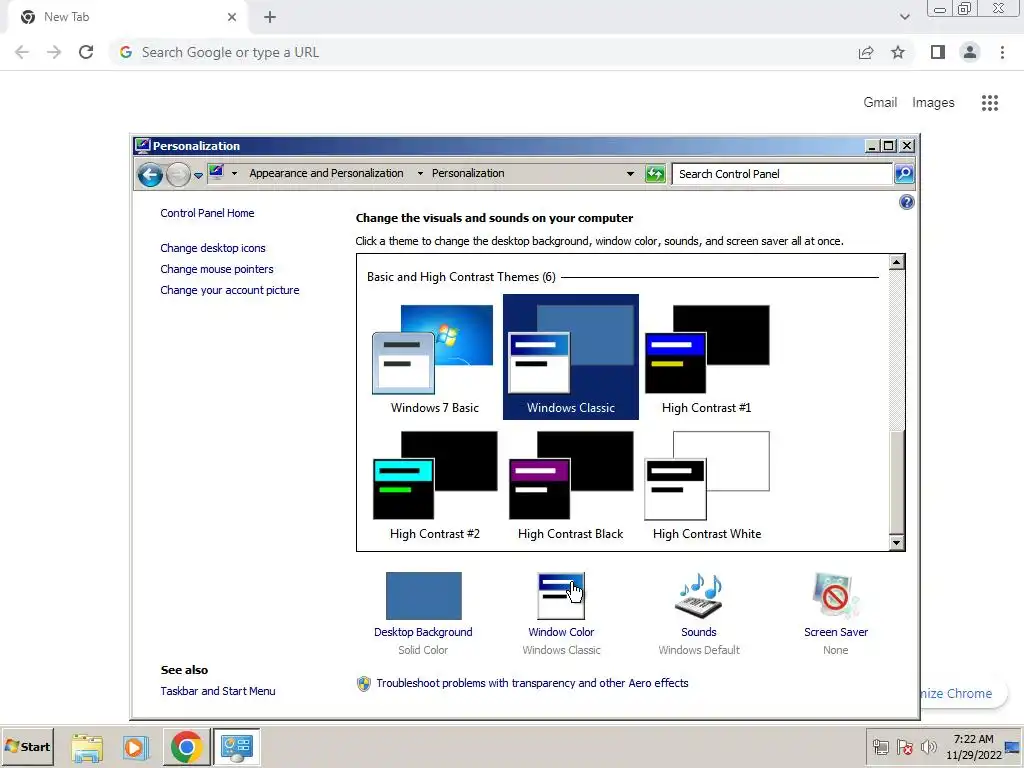
Task: Click the volume speaker tray icon
Action: pos(928,747)
